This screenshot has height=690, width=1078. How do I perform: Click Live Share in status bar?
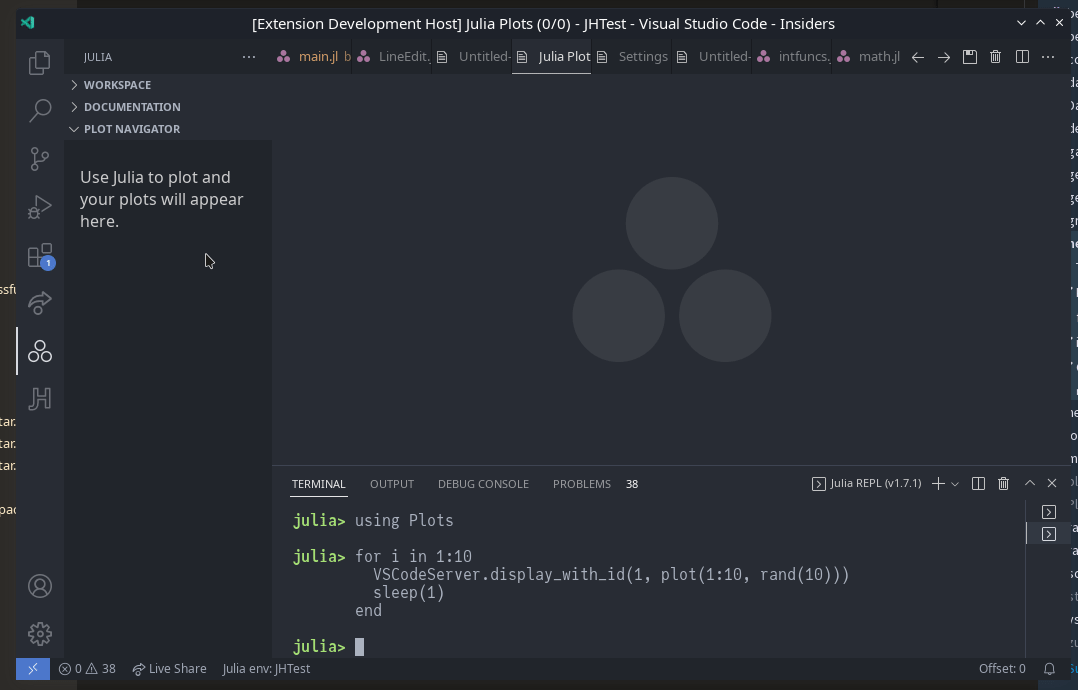(x=169, y=669)
